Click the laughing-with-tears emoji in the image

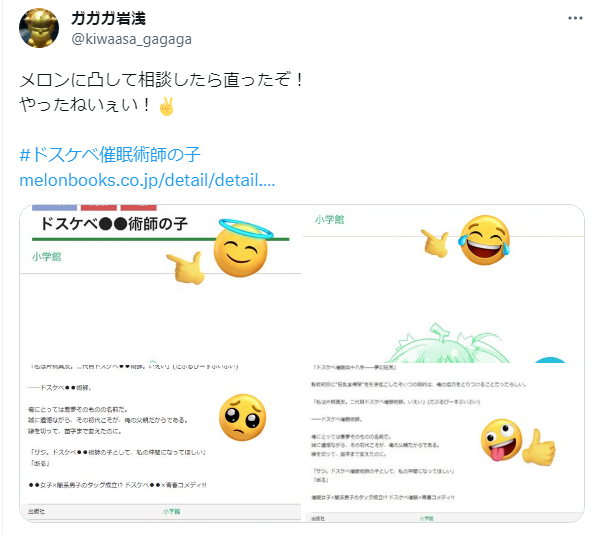pyautogui.click(x=484, y=240)
